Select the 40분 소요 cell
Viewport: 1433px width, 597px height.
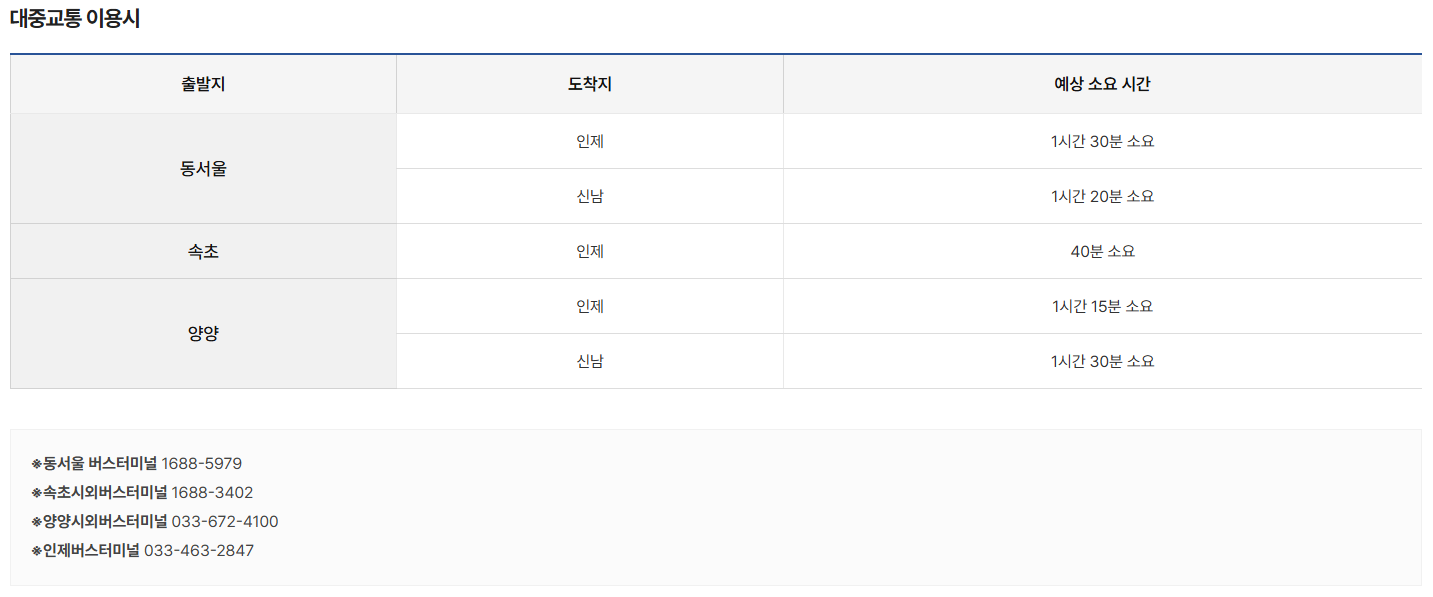(1102, 251)
